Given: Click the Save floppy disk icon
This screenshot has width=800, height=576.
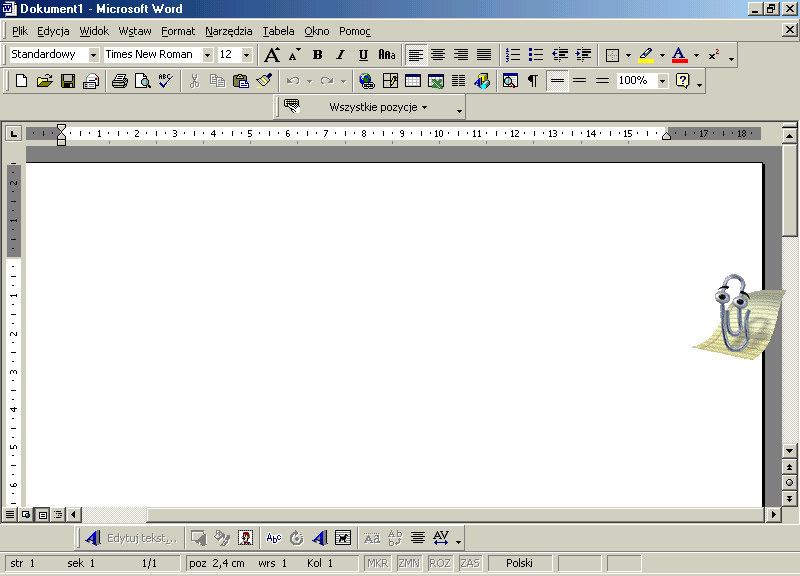Looking at the screenshot, I should 68,81.
